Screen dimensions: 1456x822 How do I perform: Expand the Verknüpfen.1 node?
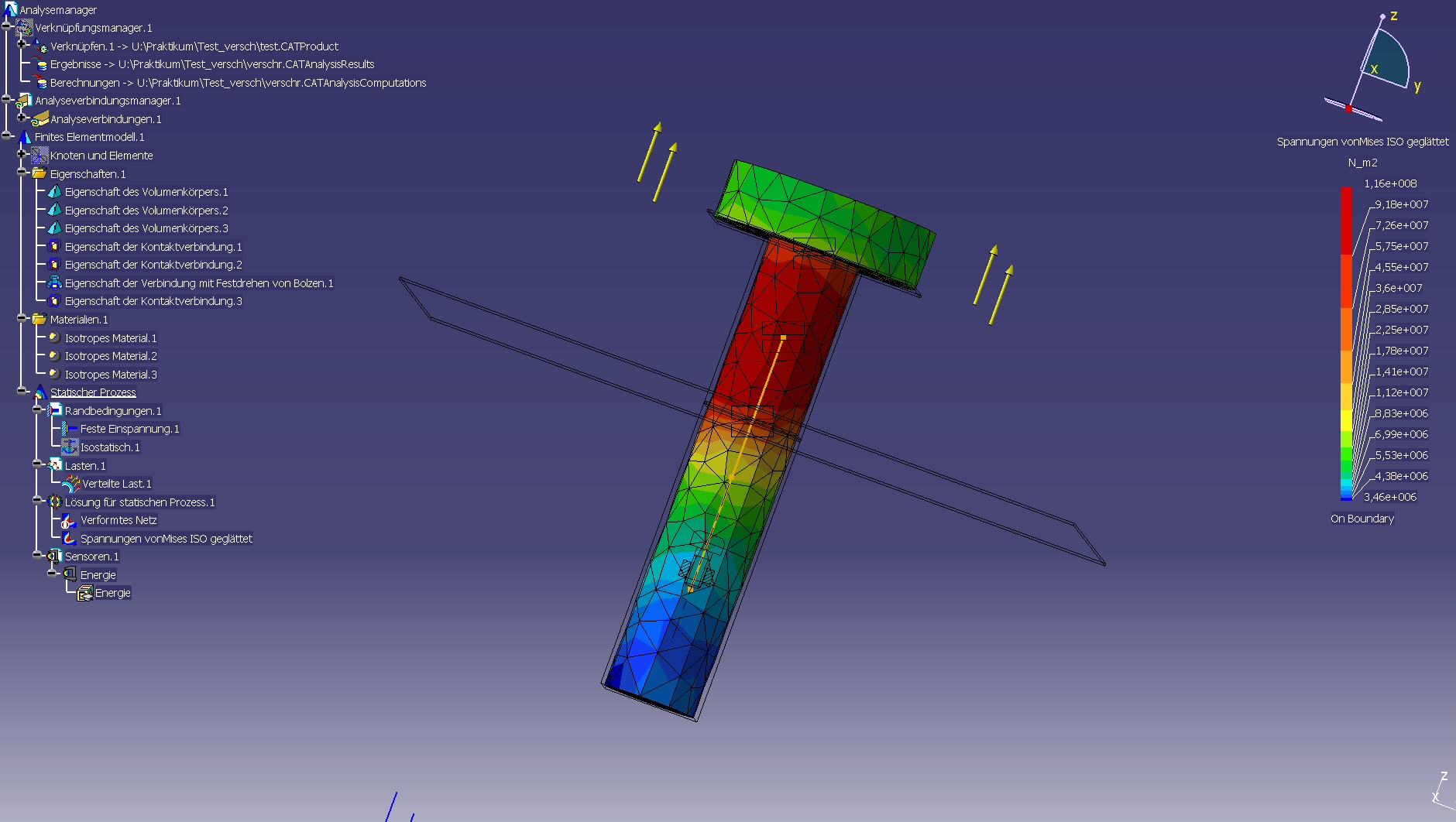click(22, 45)
